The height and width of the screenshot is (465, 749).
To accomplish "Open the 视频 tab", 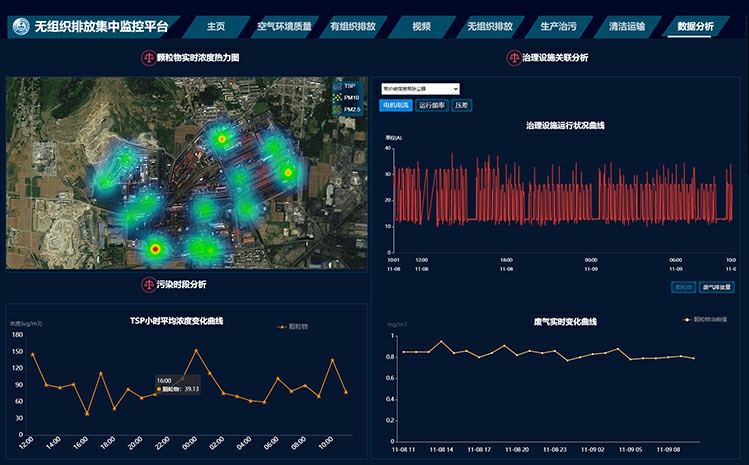I will pos(421,26).
